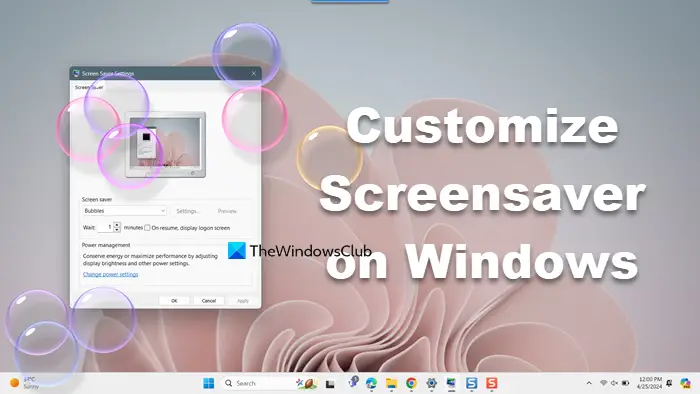This screenshot has width=700, height=394.
Task: Open Copilot at the taskbar's far end
Action: coord(685,383)
